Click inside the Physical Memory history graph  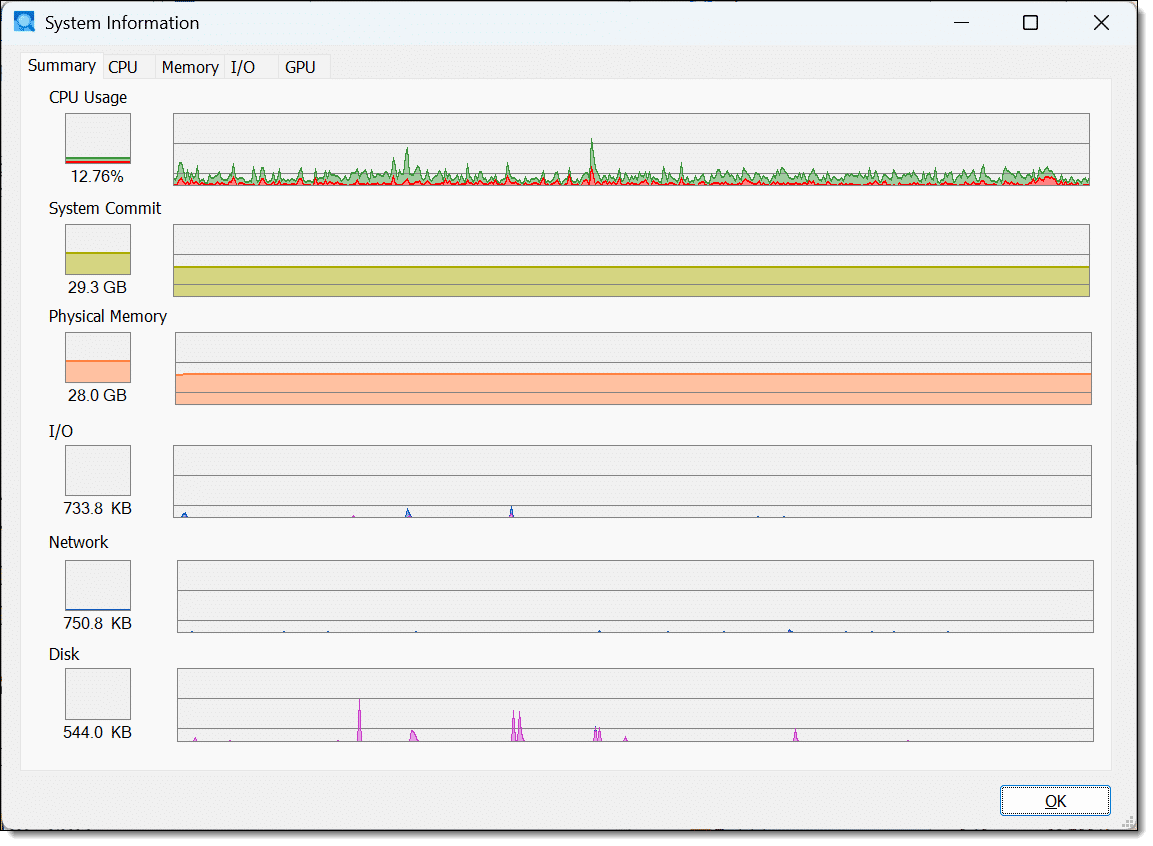(633, 368)
